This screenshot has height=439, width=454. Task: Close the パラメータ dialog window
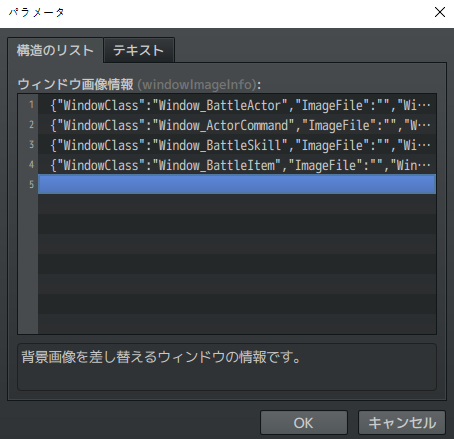coord(440,12)
